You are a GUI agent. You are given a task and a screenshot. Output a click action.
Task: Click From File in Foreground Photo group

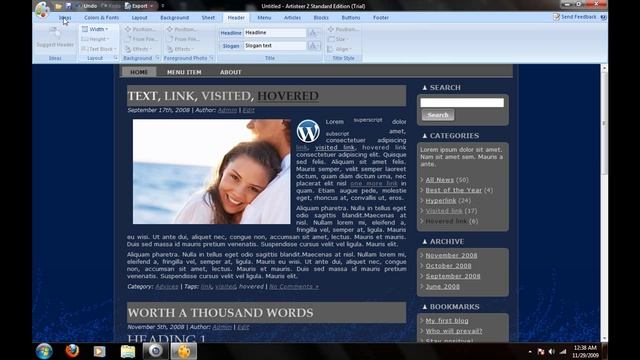click(x=183, y=39)
